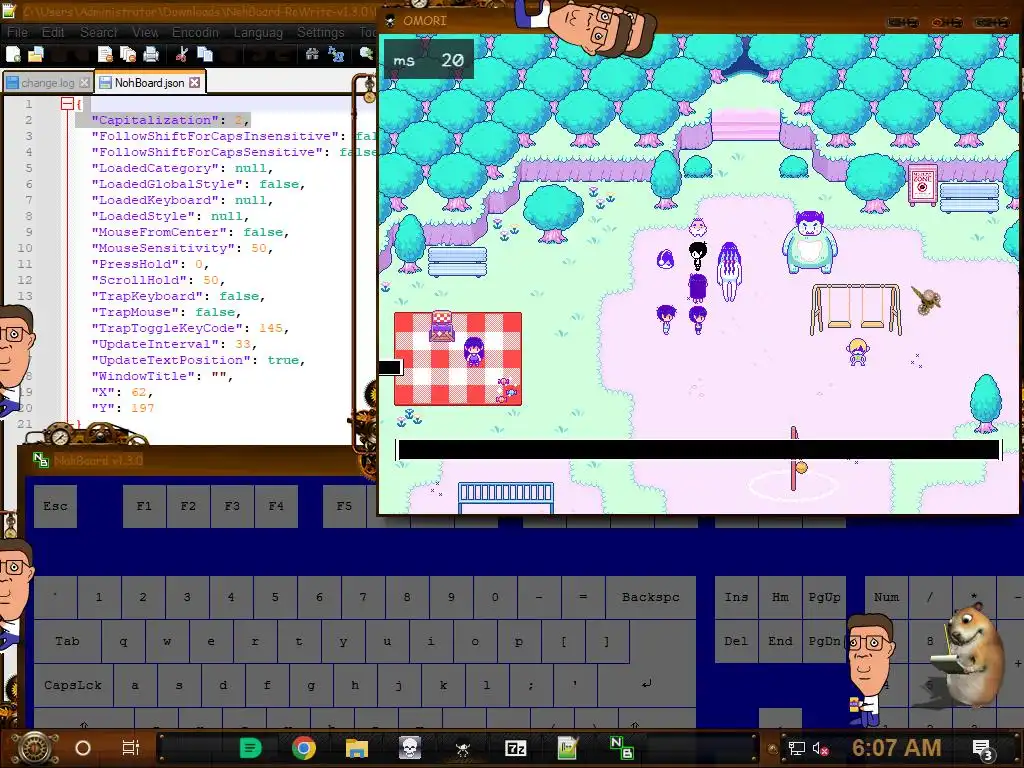Open 7-Zip from the taskbar

516,748
